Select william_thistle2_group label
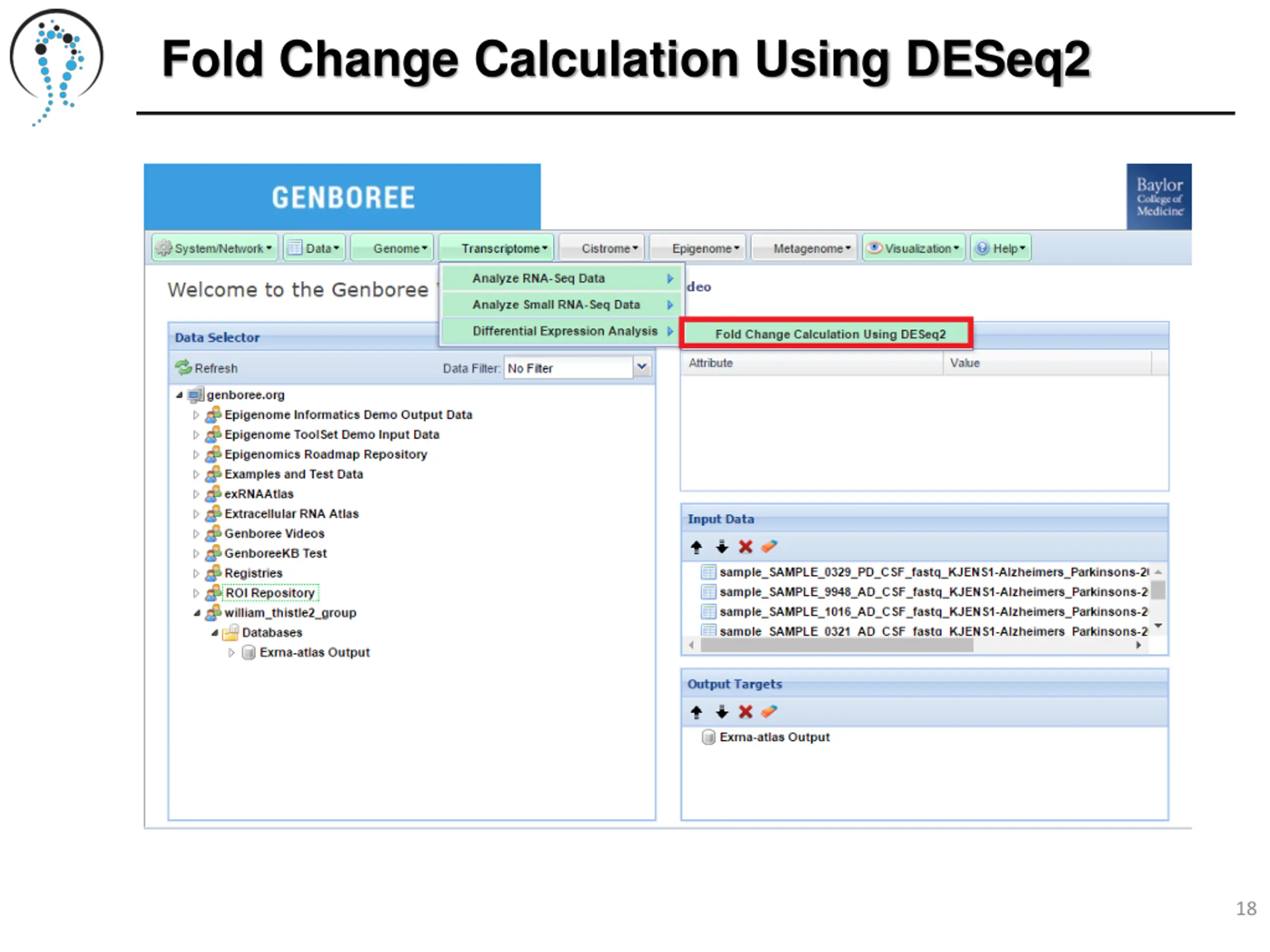 click(x=291, y=613)
